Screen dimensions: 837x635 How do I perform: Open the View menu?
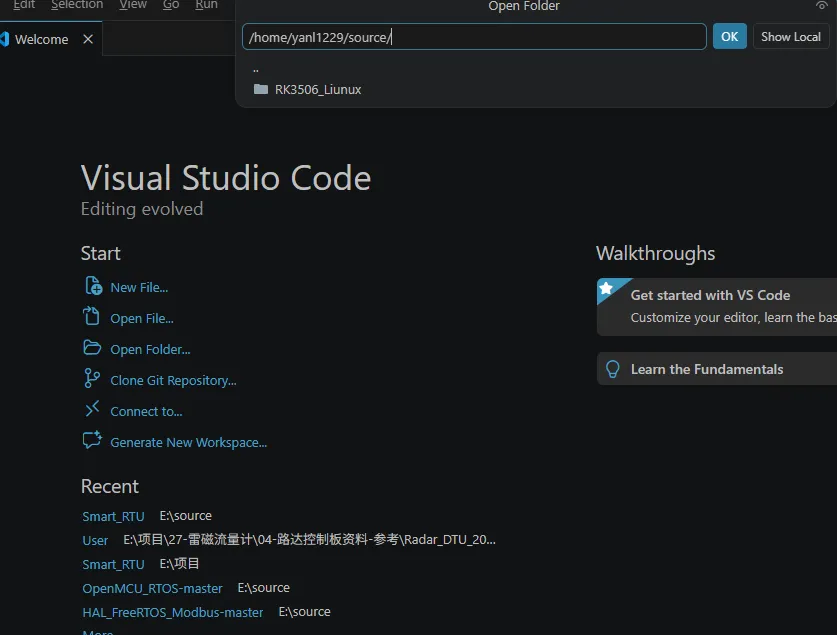(133, 5)
